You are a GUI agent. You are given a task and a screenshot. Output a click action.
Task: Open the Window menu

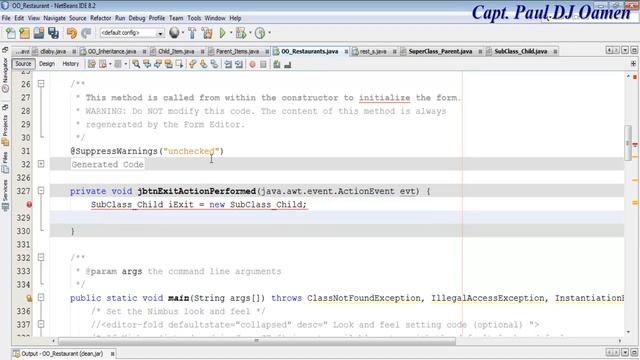tap(215, 18)
